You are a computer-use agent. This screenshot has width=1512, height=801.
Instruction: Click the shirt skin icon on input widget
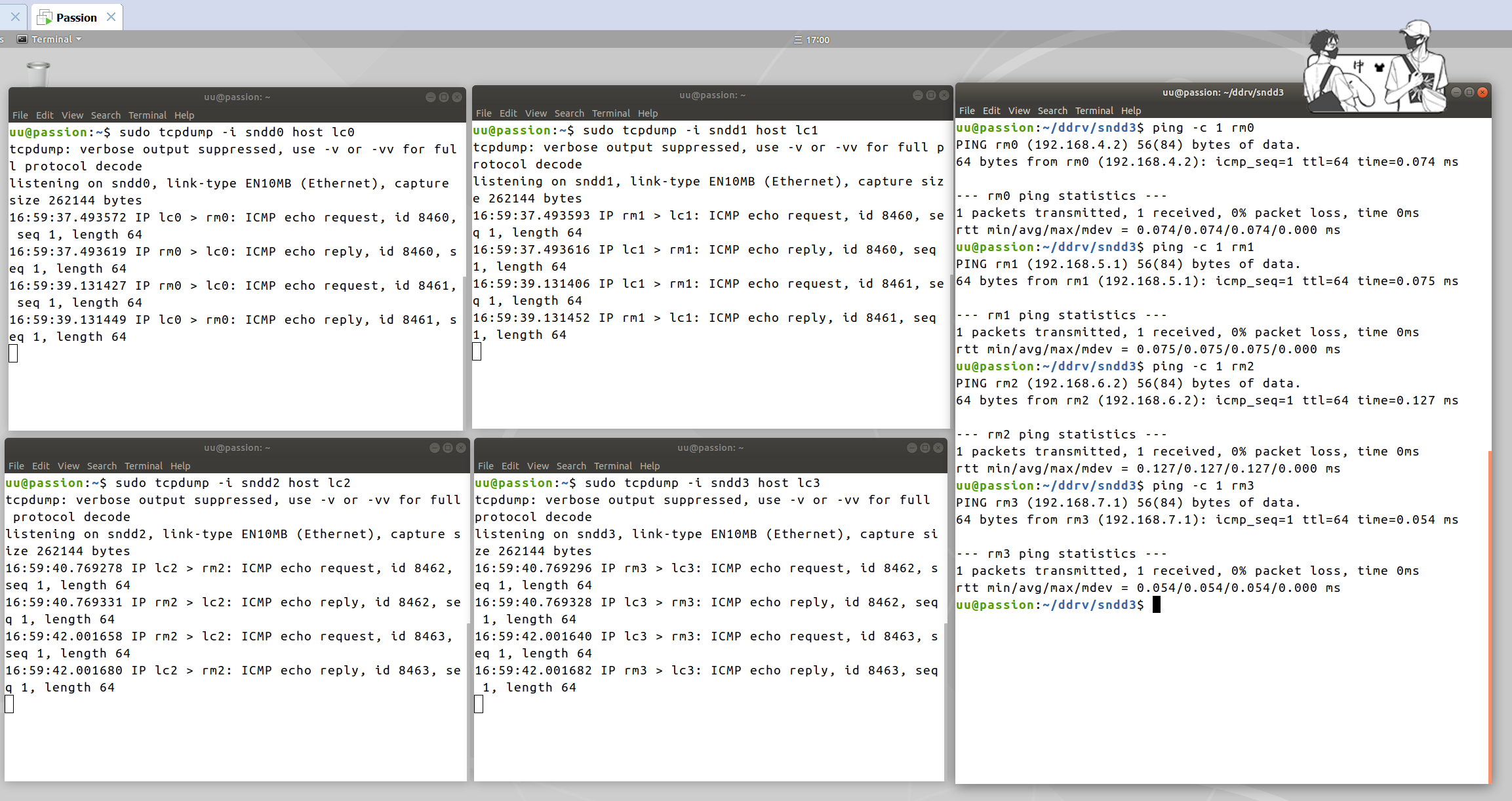coord(1379,67)
